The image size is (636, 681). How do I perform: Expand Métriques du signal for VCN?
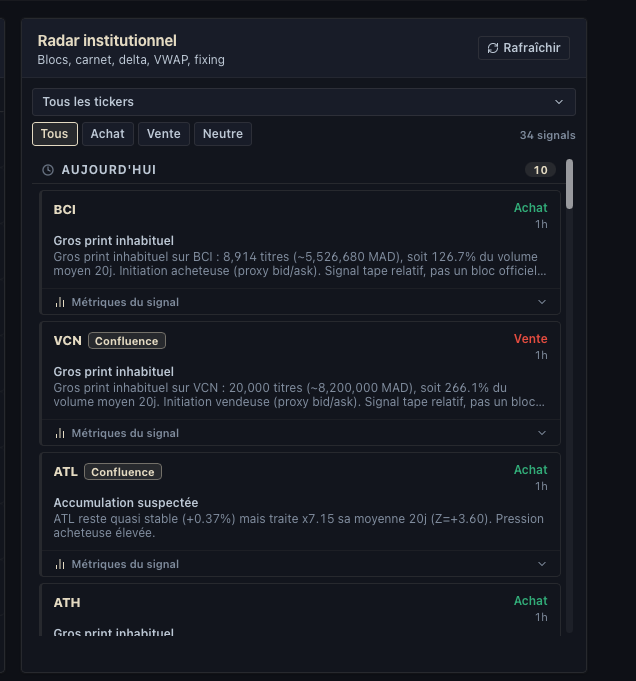click(x=300, y=433)
